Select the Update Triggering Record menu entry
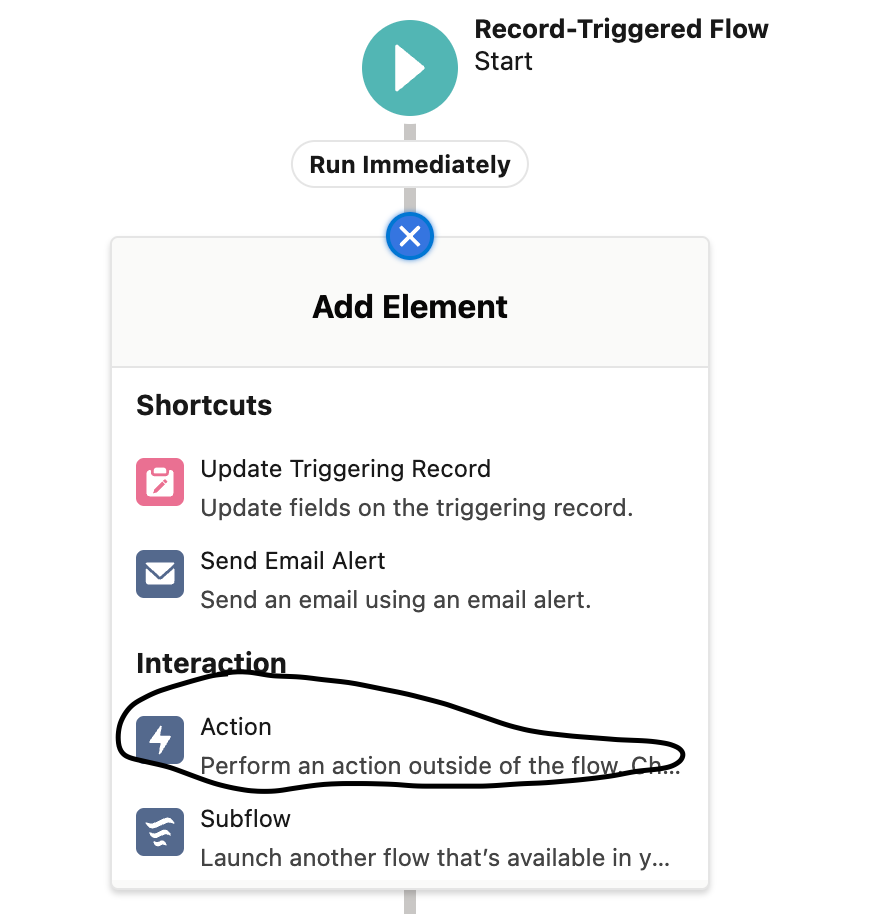The width and height of the screenshot is (894, 914). [410, 488]
